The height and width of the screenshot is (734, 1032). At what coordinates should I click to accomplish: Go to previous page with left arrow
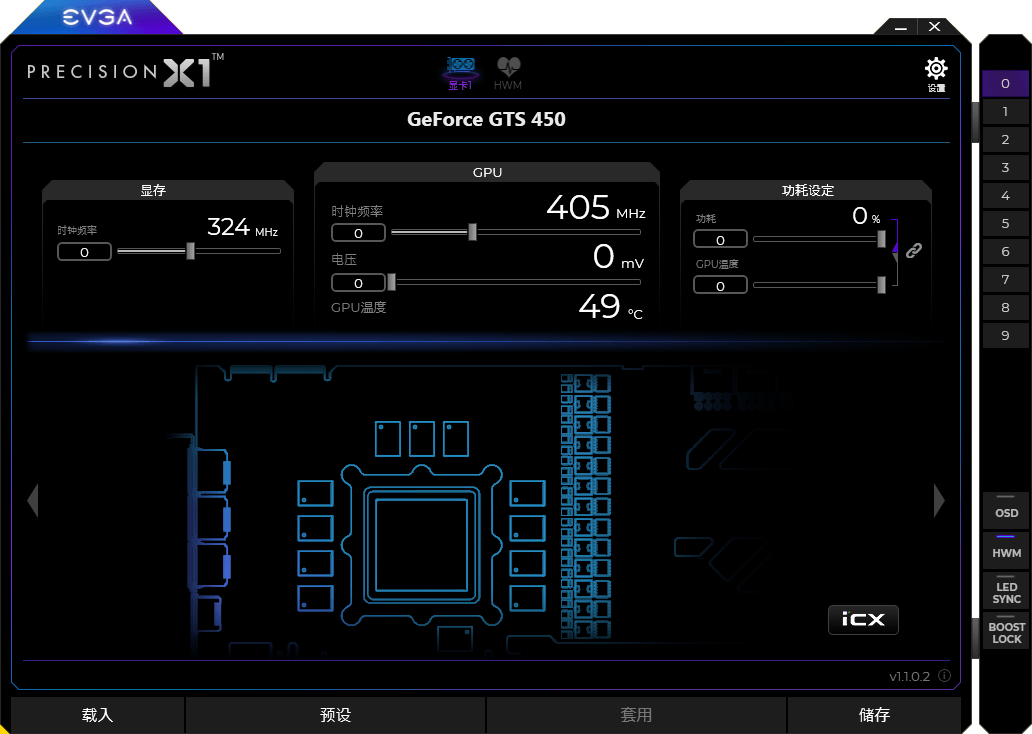click(33, 500)
